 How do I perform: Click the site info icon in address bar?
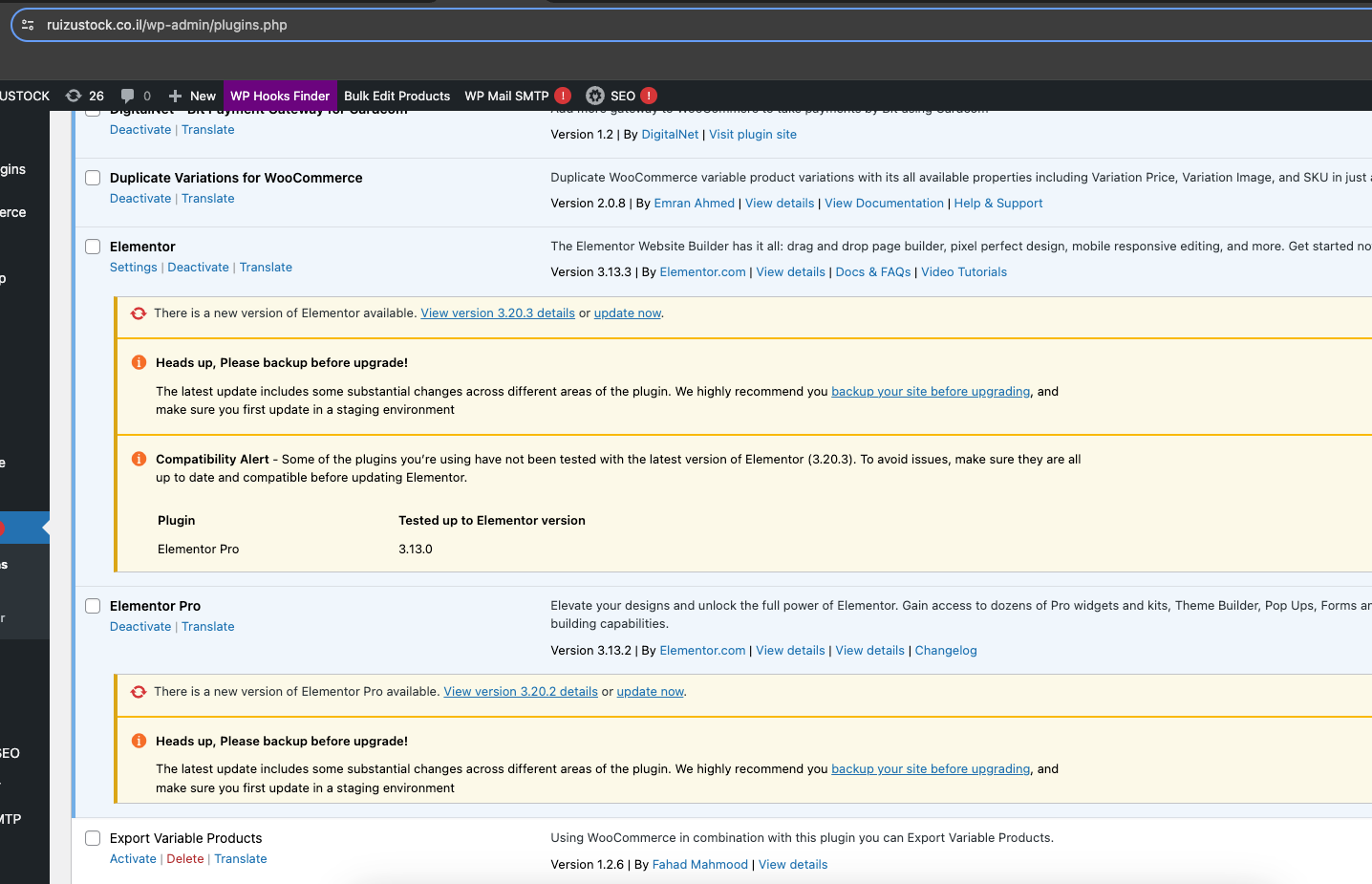pos(28,25)
